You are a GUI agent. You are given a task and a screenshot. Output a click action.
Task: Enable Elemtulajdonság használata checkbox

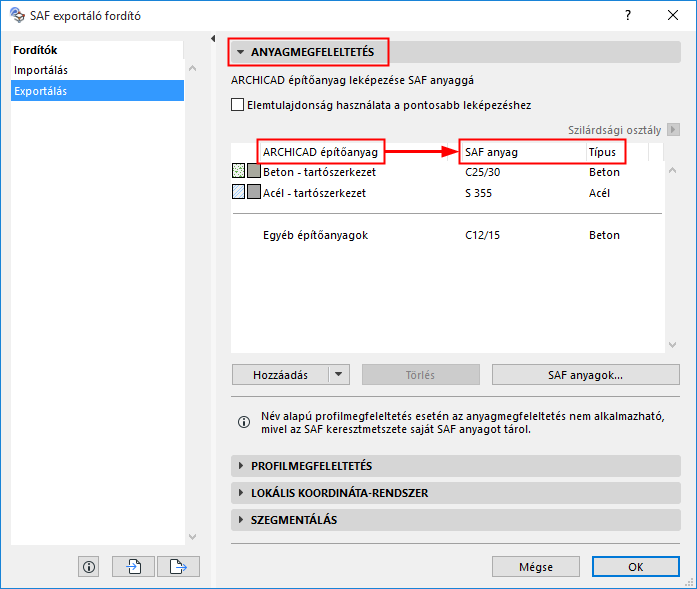237,105
